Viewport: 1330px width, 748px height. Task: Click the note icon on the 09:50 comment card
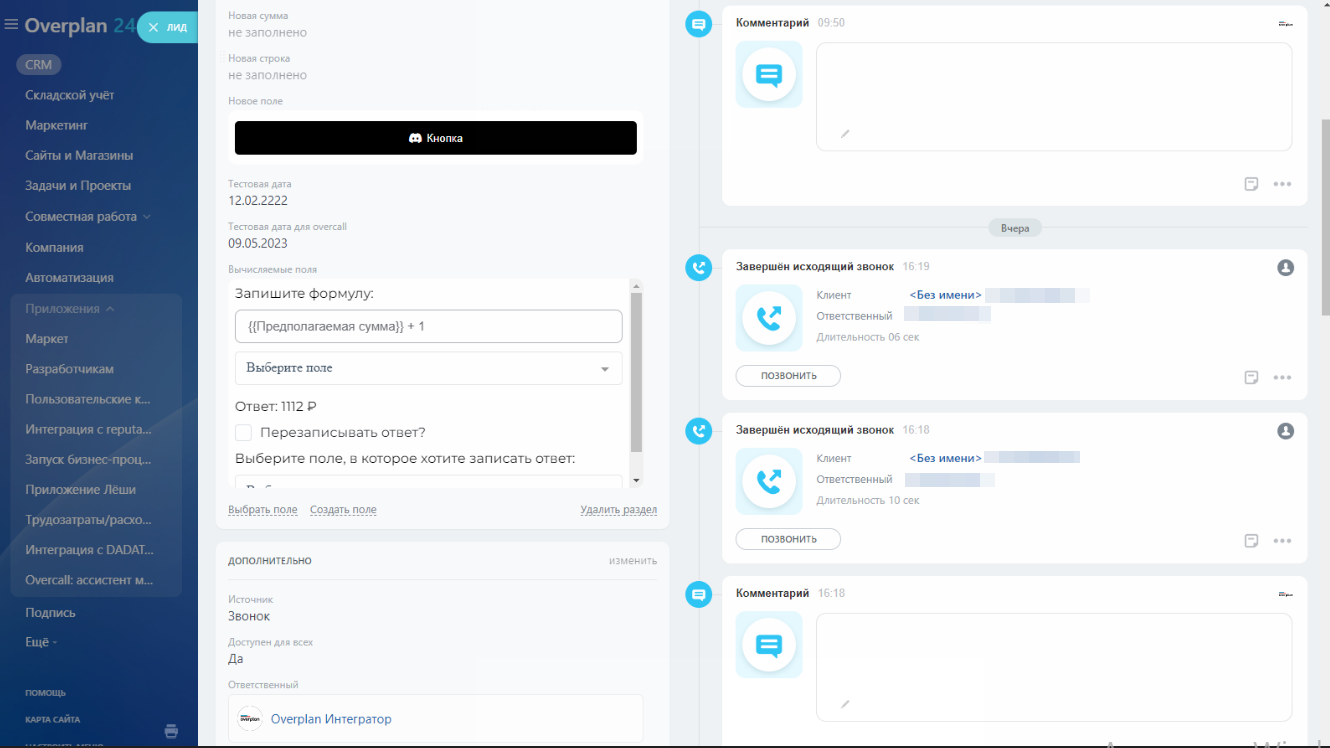[x=1251, y=184]
